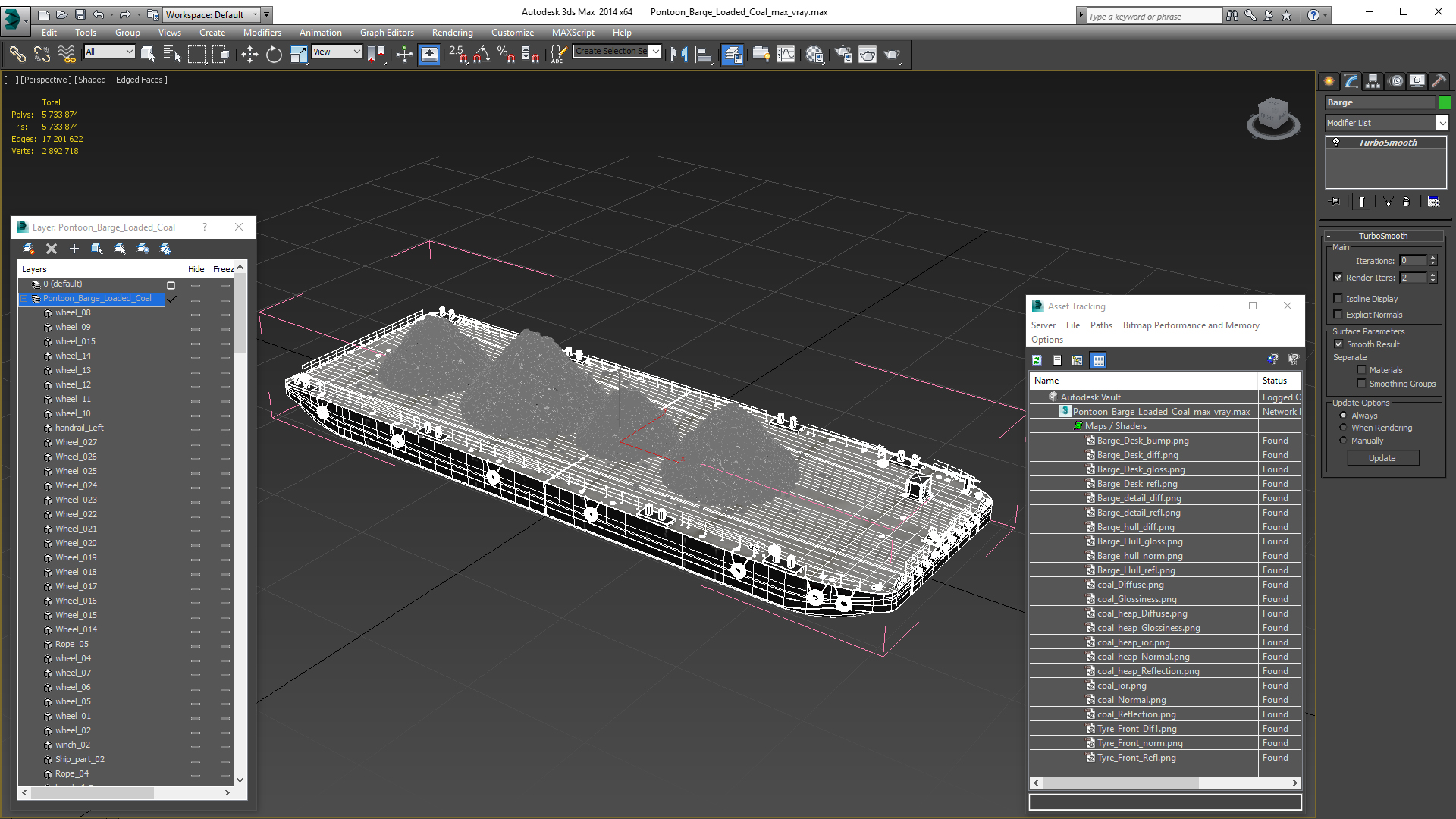
Task: Toggle the Manage Layers toolbar icon
Action: click(732, 54)
